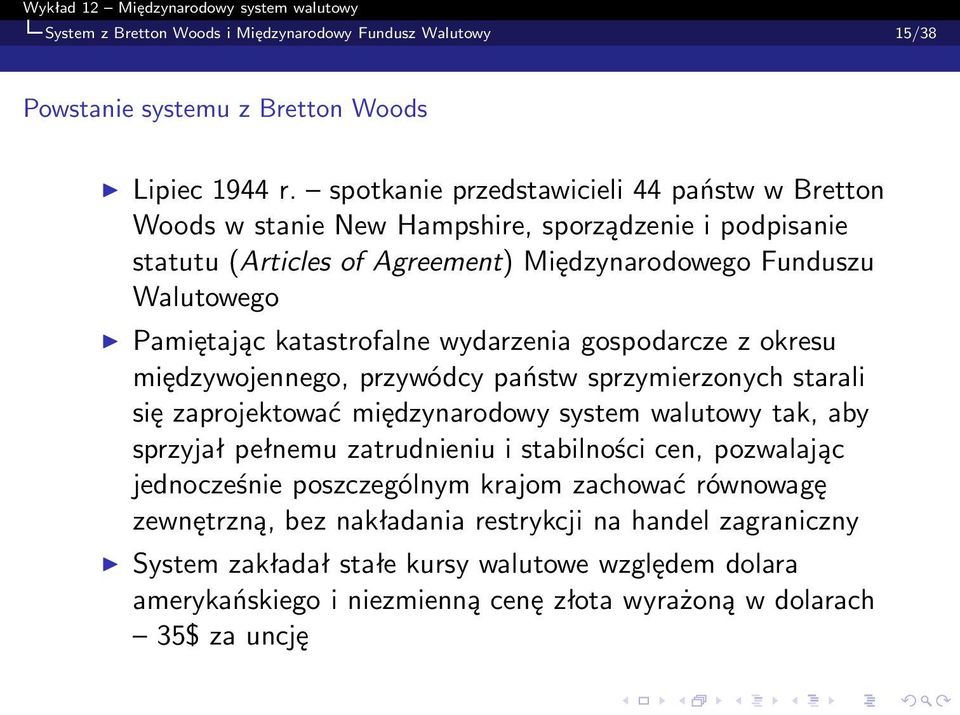Advance one frame using right frame arrow

coord(719,701)
